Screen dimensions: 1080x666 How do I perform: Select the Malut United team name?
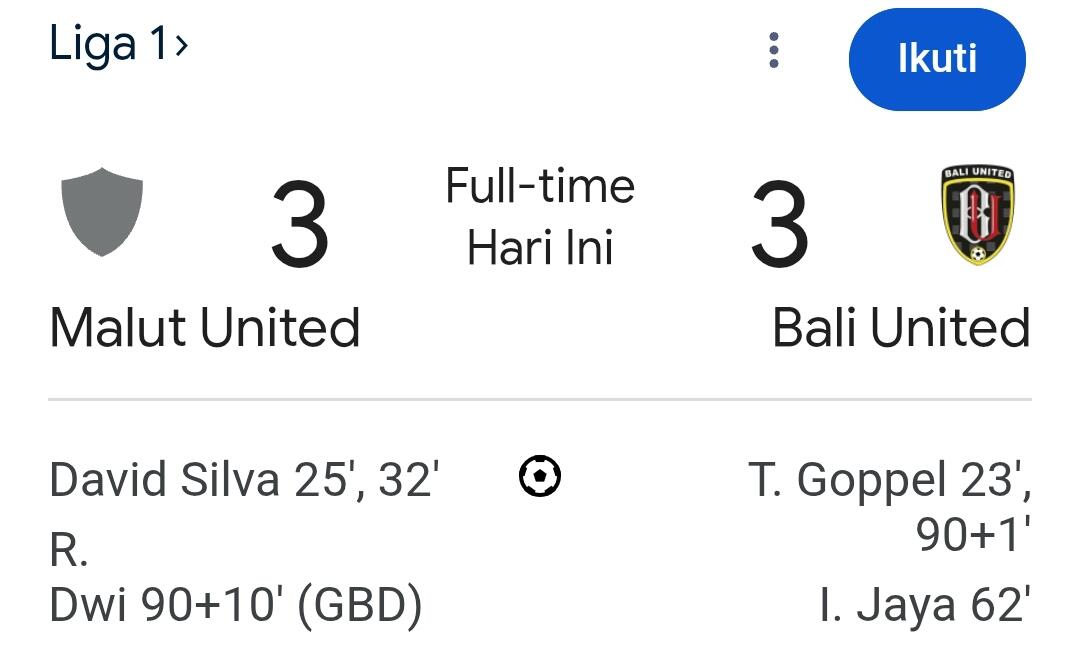coord(205,328)
